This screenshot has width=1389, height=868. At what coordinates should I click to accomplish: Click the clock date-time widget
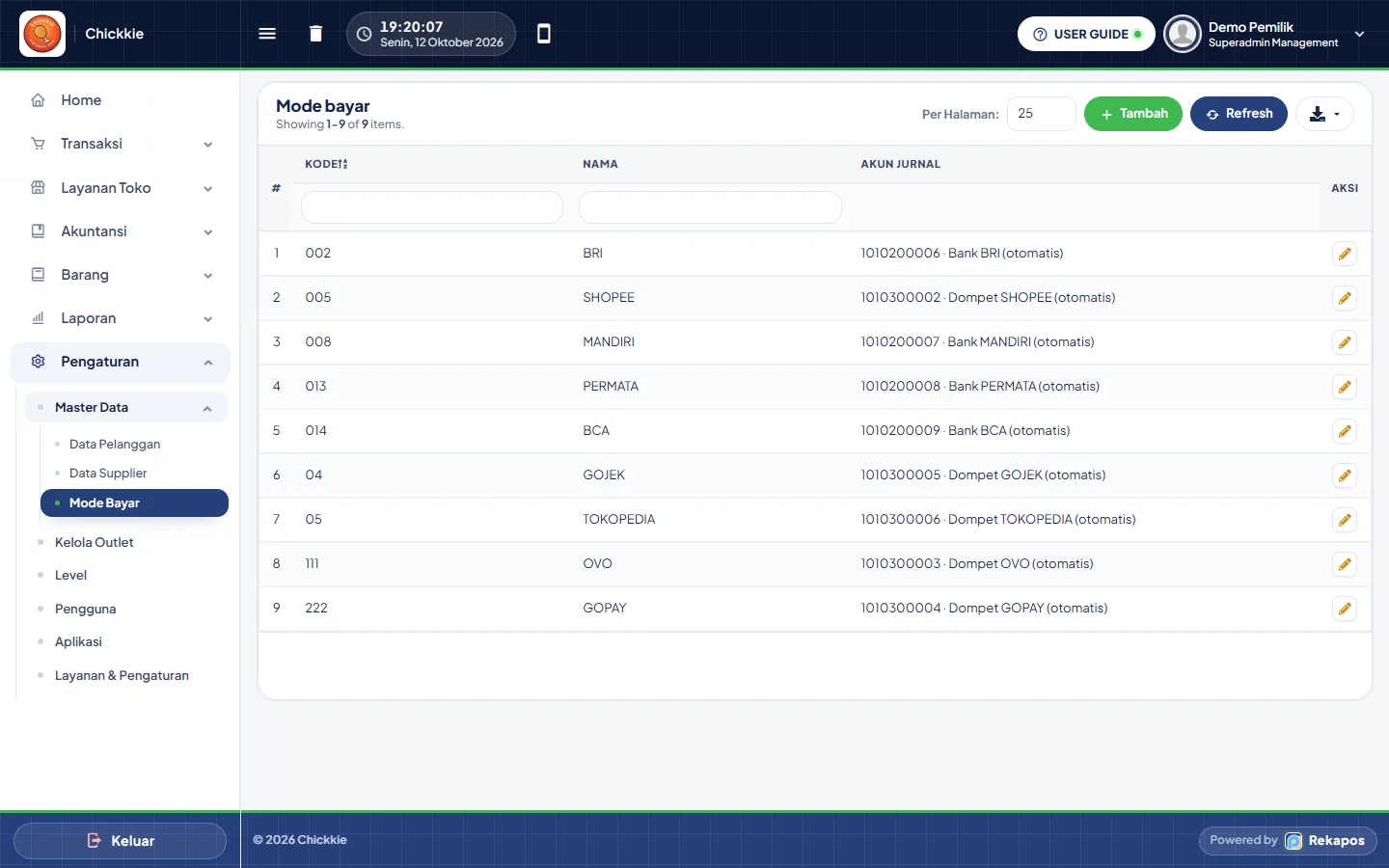click(x=431, y=34)
